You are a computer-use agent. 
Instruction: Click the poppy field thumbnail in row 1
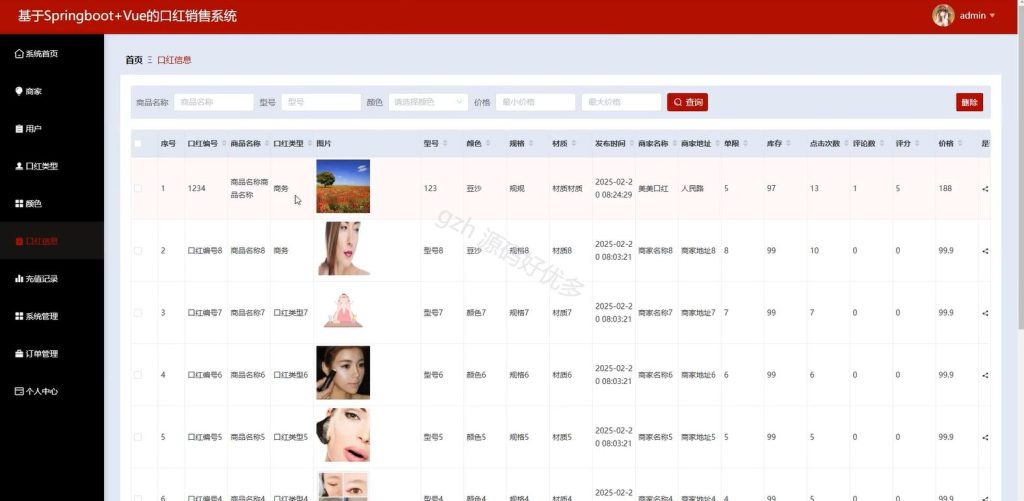[x=343, y=186]
